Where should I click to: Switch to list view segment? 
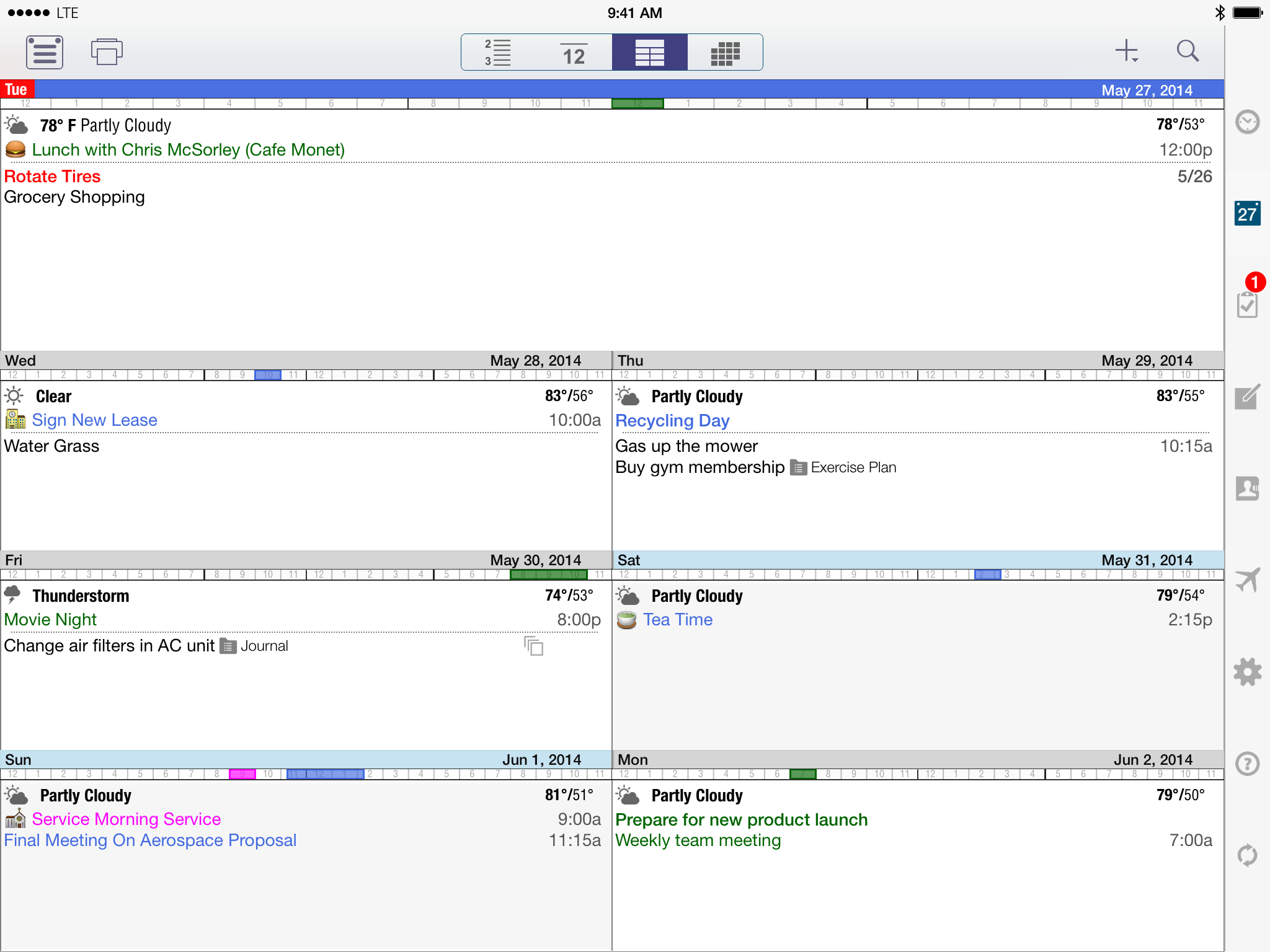[498, 53]
